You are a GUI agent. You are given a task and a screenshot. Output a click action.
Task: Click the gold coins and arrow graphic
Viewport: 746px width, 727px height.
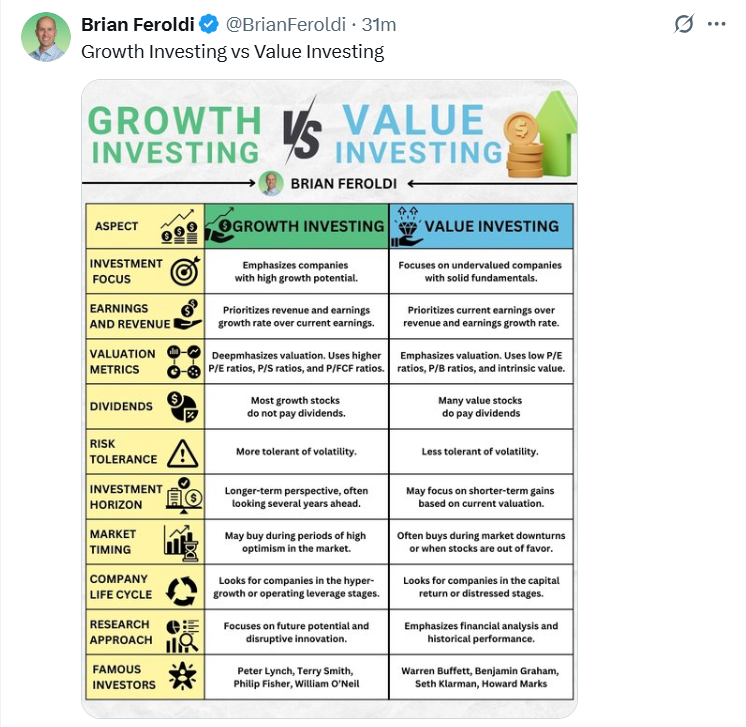point(540,136)
